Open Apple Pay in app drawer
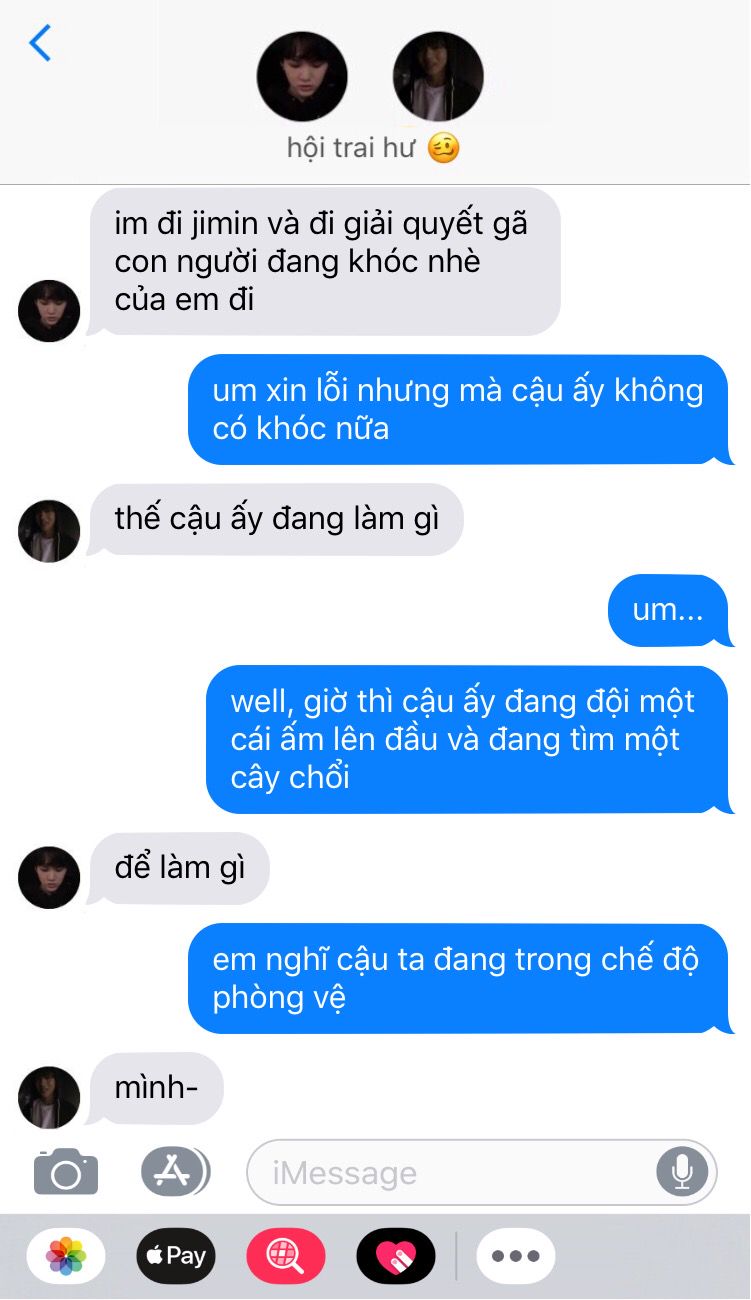This screenshot has height=1300, width=751. coord(176,1256)
